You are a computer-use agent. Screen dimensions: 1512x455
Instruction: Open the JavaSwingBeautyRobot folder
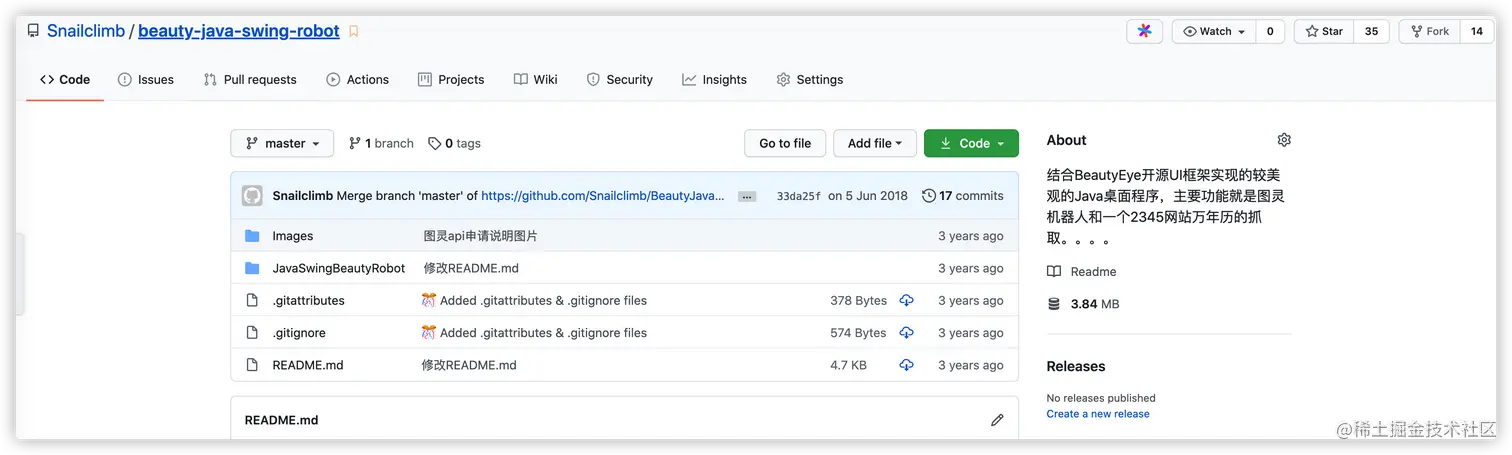339,268
